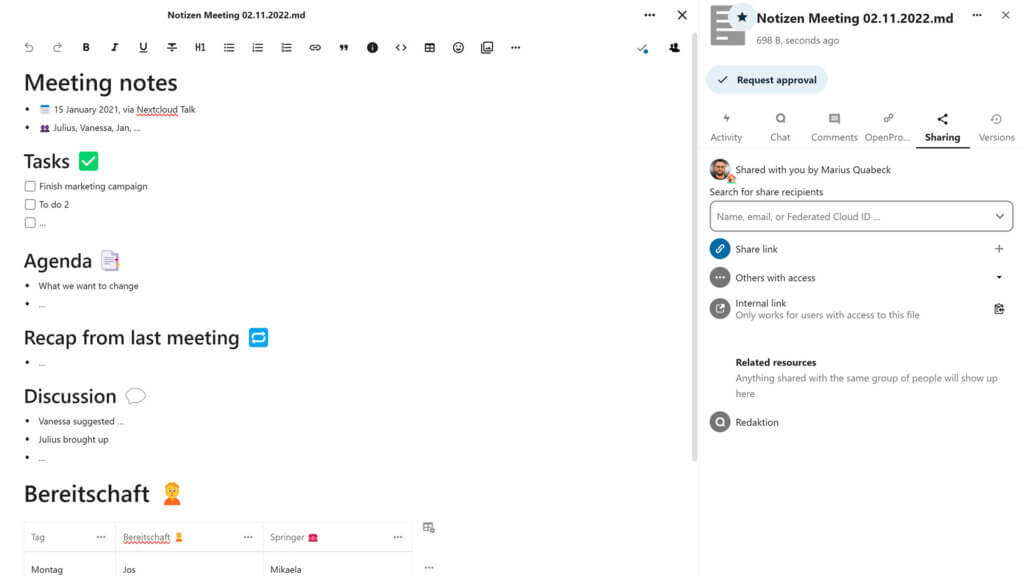The height and width of the screenshot is (576, 1024).
Task: Toggle underline formatting
Action: pyautogui.click(x=143, y=48)
